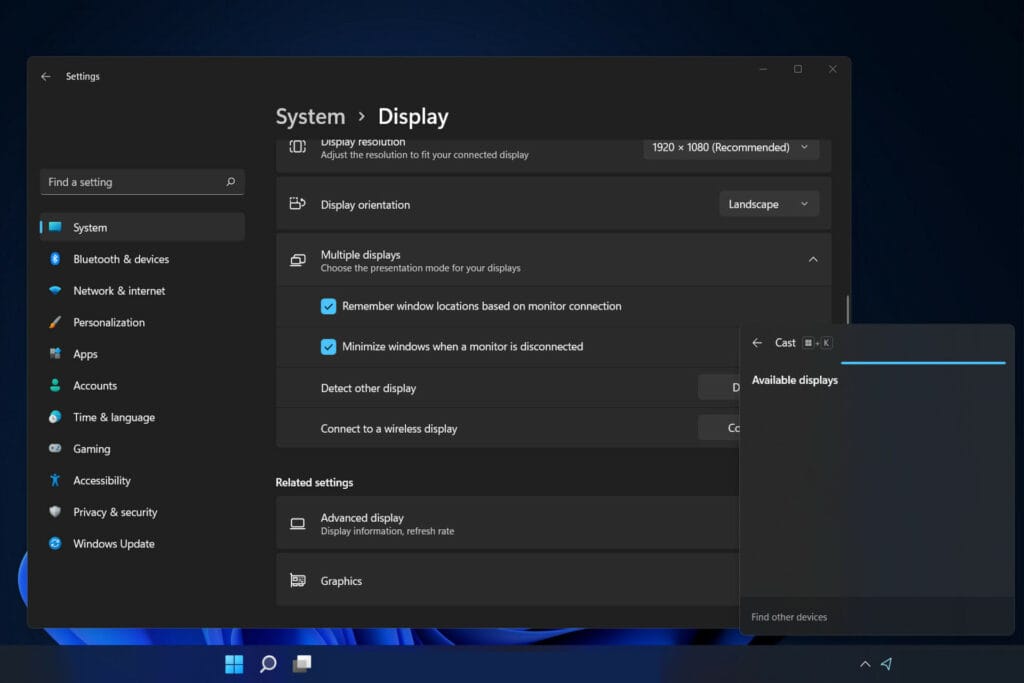Click Find other devices in Cast panel
Viewport: 1024px width, 683px height.
(788, 617)
